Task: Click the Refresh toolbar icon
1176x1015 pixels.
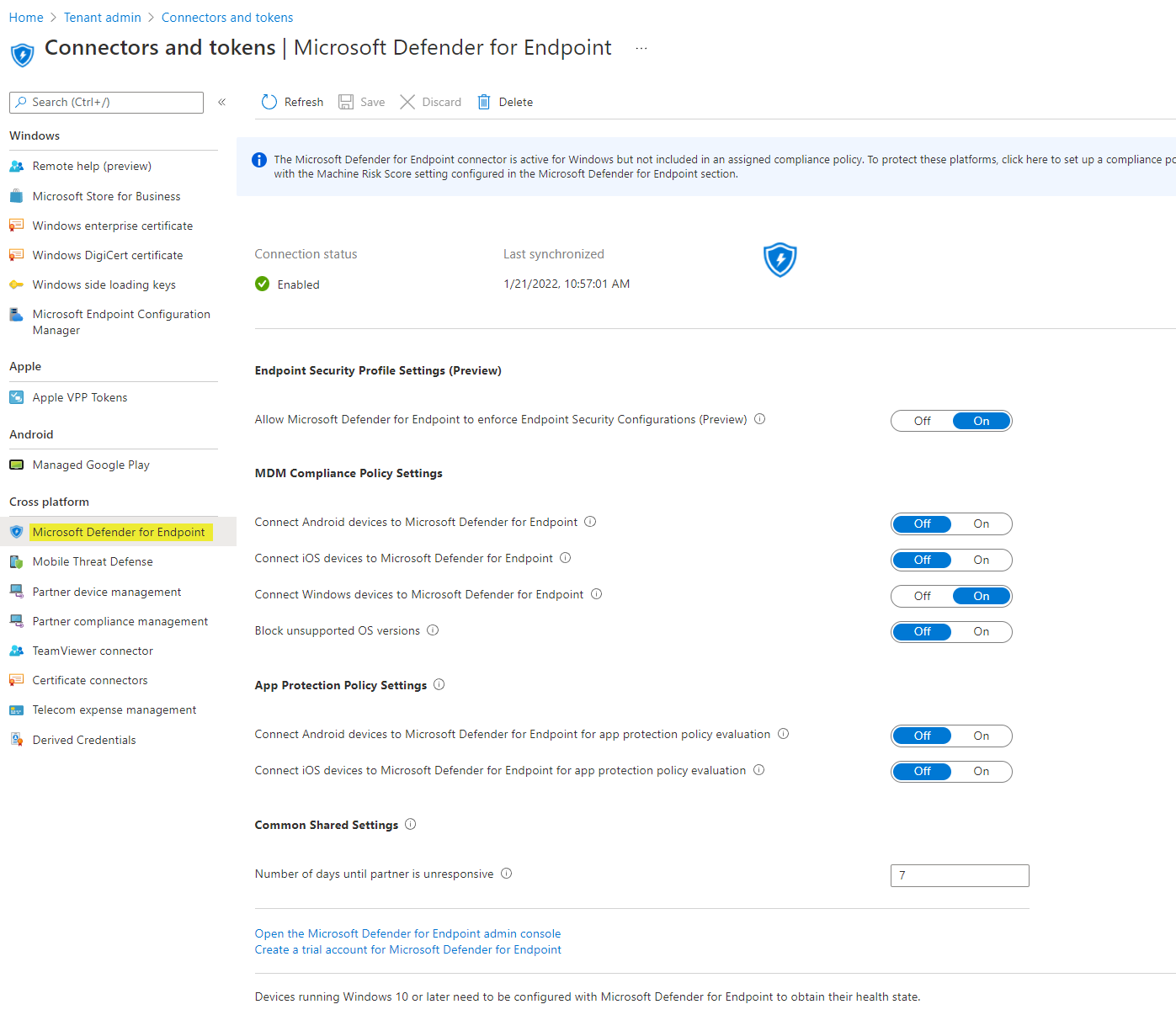Action: 269,101
